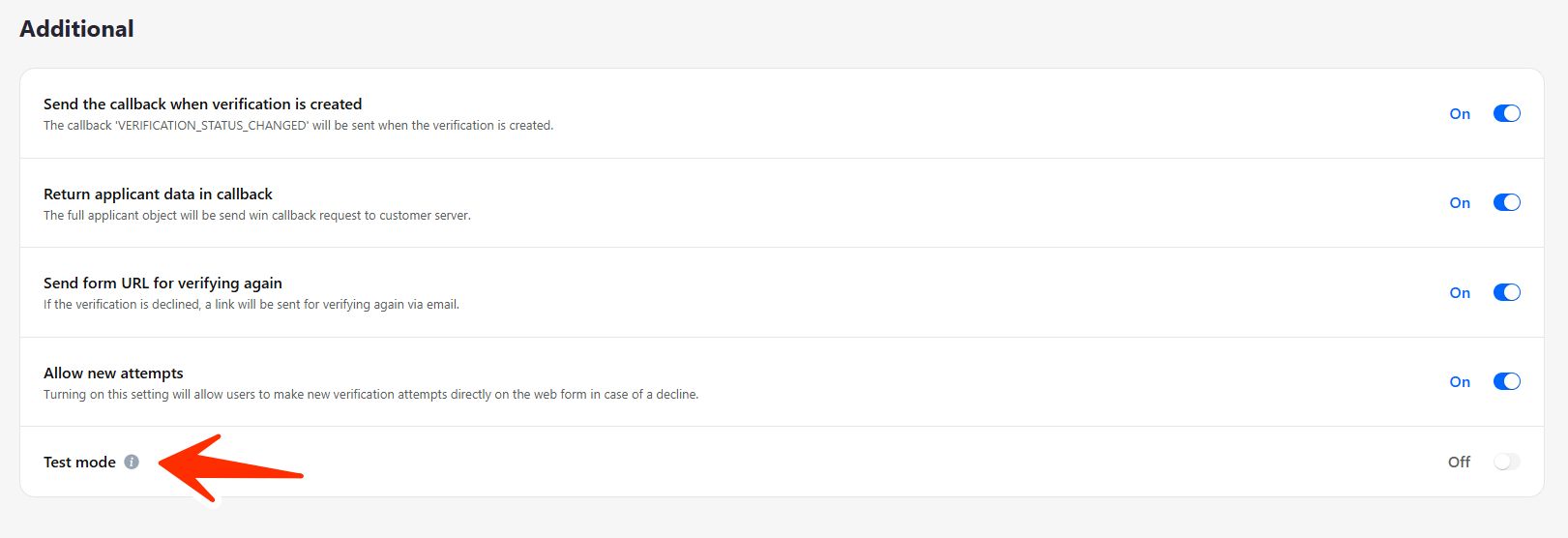Click the On label for Return applicant data

point(1460,203)
